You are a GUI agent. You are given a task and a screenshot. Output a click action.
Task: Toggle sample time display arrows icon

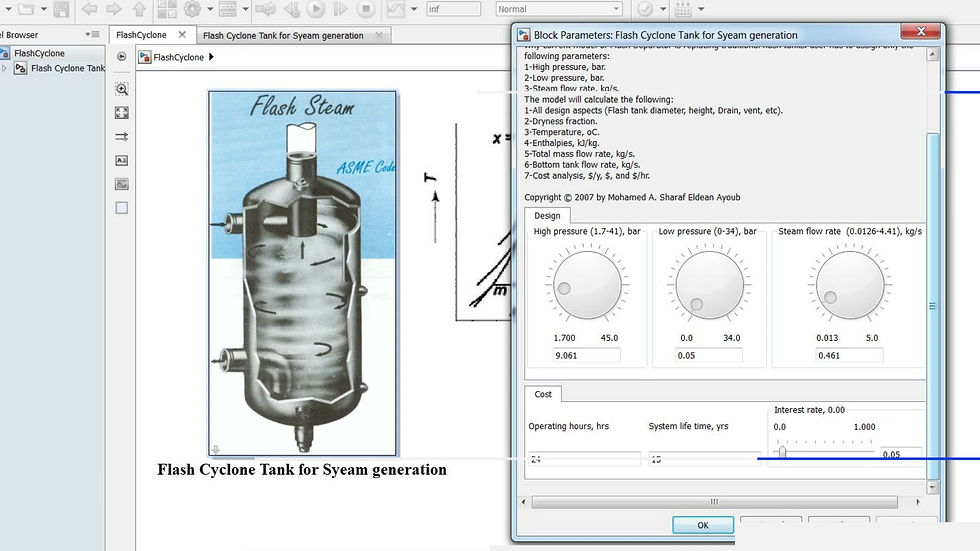point(122,137)
